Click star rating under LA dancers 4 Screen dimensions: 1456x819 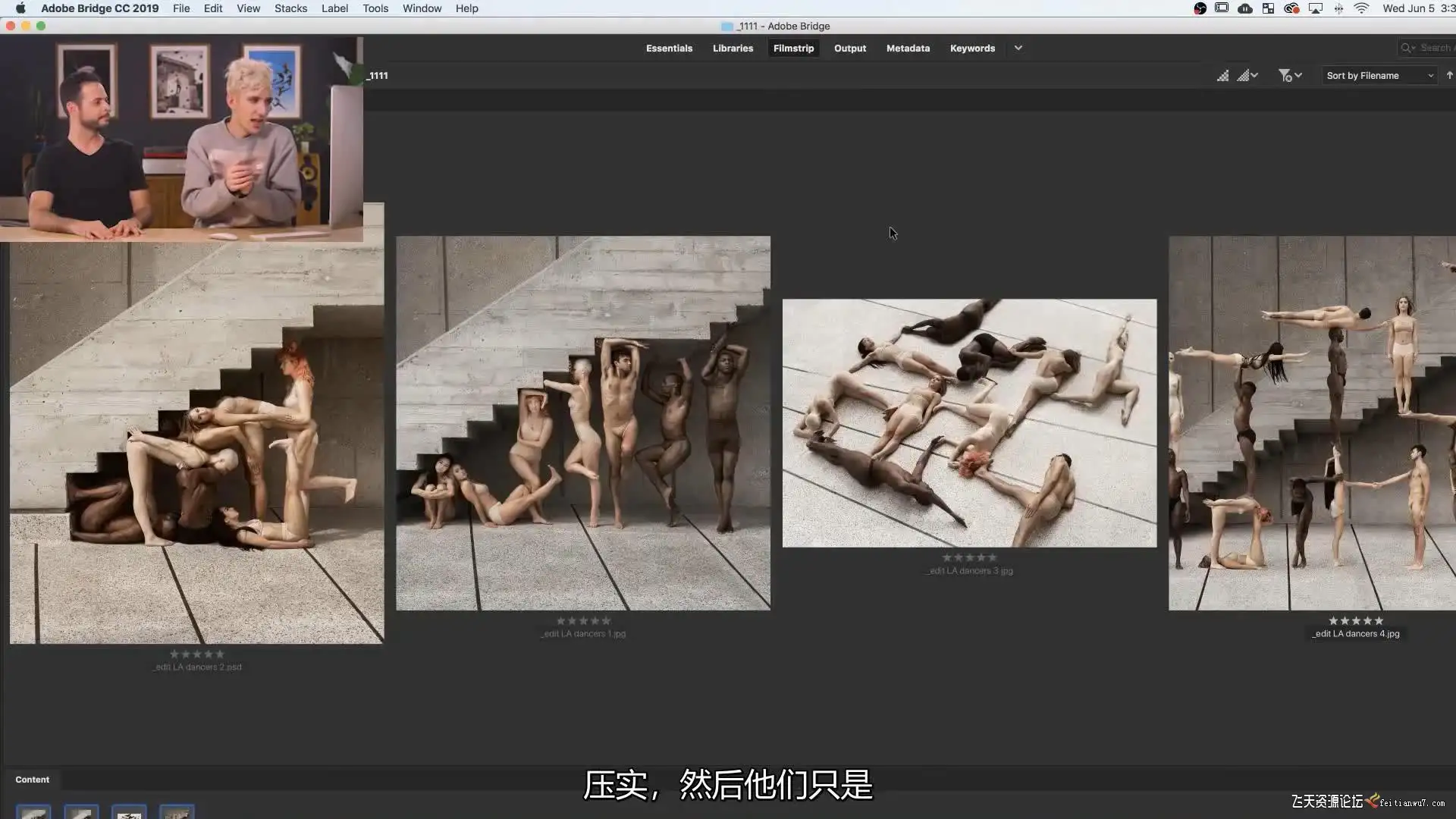[x=1355, y=620]
